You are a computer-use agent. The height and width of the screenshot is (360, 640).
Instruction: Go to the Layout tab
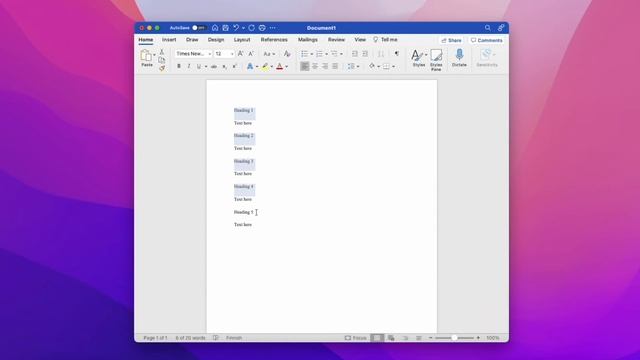(x=242, y=40)
